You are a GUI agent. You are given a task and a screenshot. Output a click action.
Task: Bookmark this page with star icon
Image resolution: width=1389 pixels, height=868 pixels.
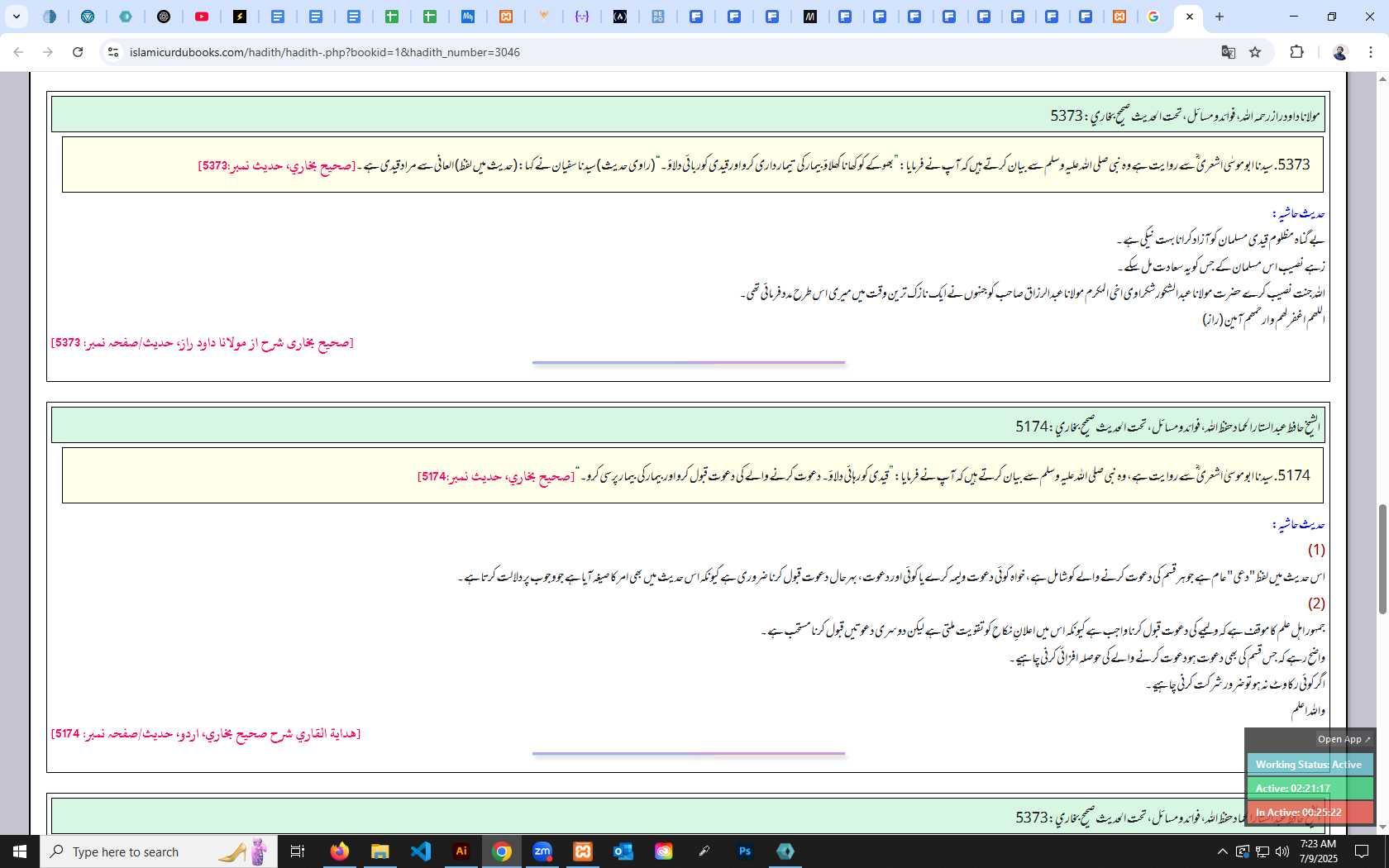(x=1255, y=52)
